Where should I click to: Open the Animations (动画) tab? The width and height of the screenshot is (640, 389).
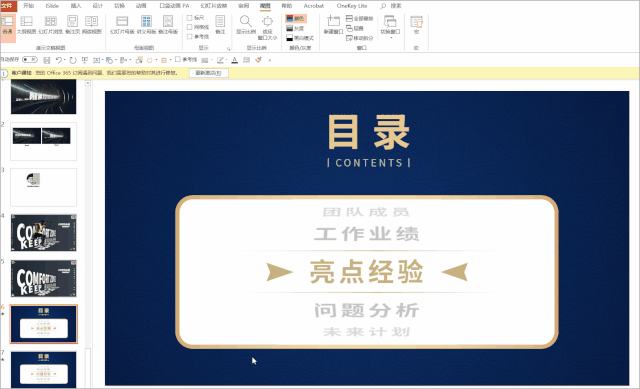(x=141, y=6)
